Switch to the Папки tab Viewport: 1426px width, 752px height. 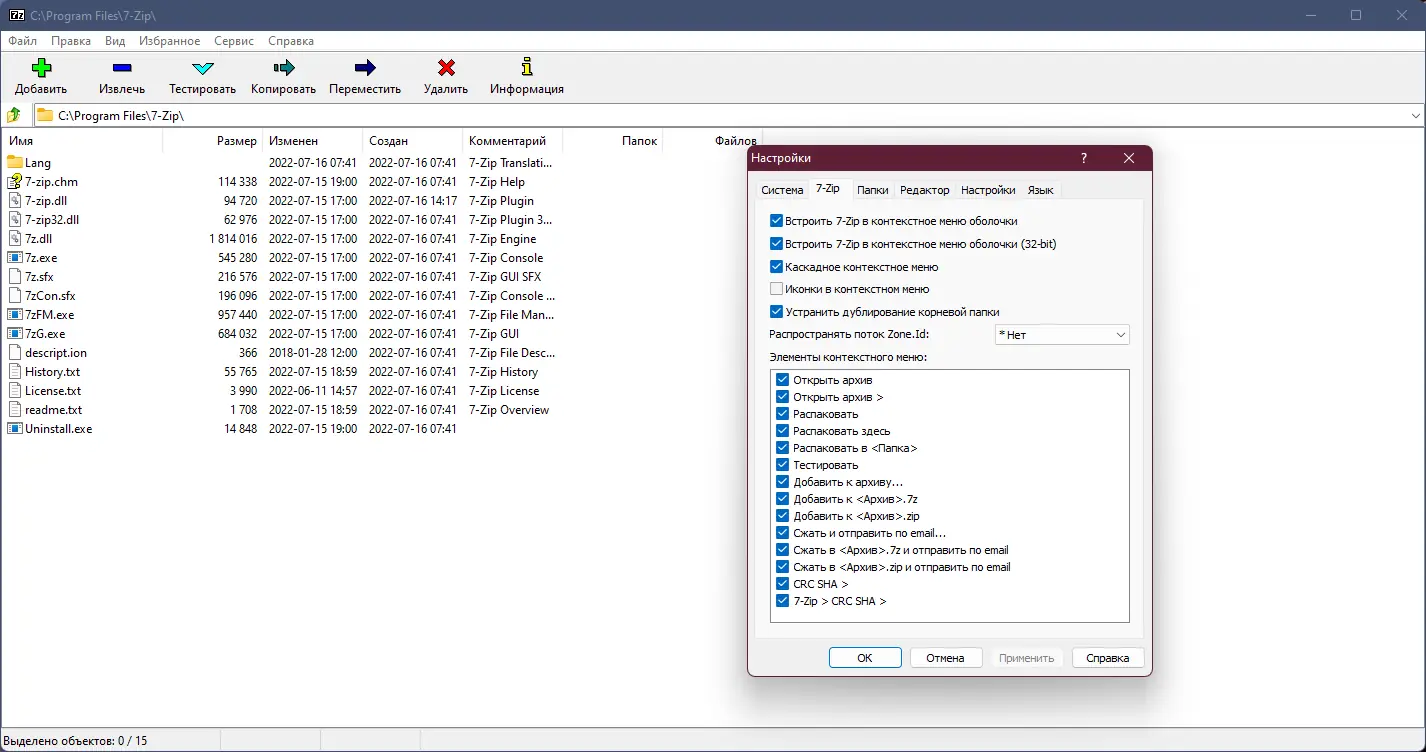click(872, 190)
